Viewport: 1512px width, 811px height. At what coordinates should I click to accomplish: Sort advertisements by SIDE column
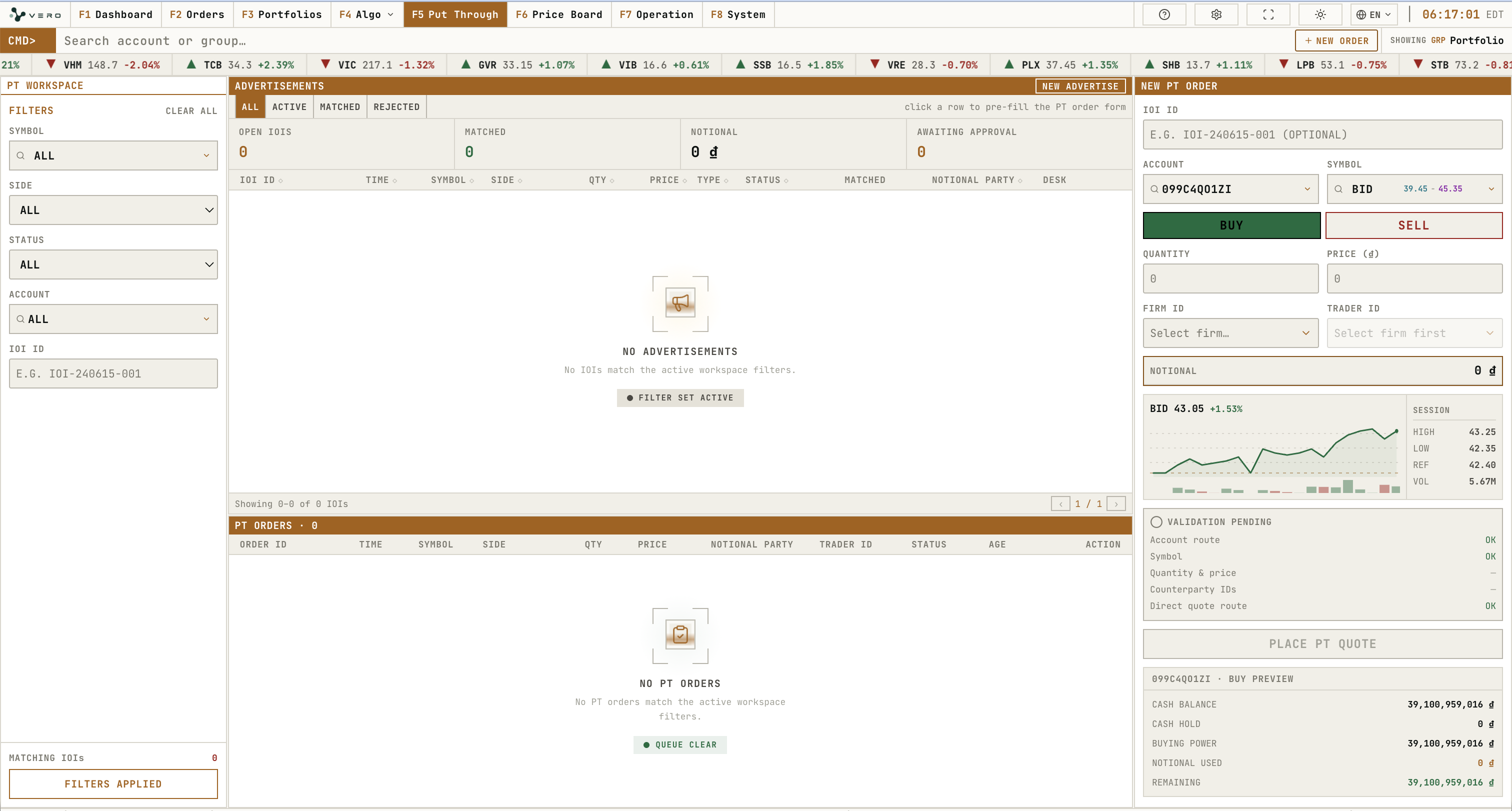point(506,180)
